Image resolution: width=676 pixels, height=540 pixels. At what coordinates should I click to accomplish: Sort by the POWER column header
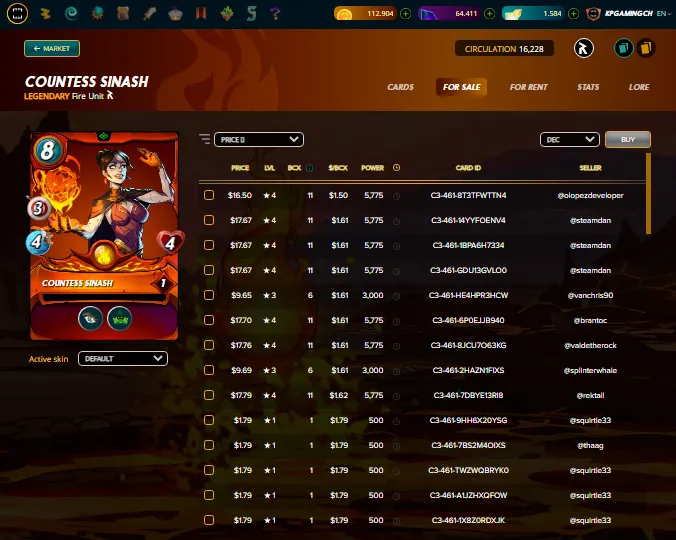[x=372, y=168]
